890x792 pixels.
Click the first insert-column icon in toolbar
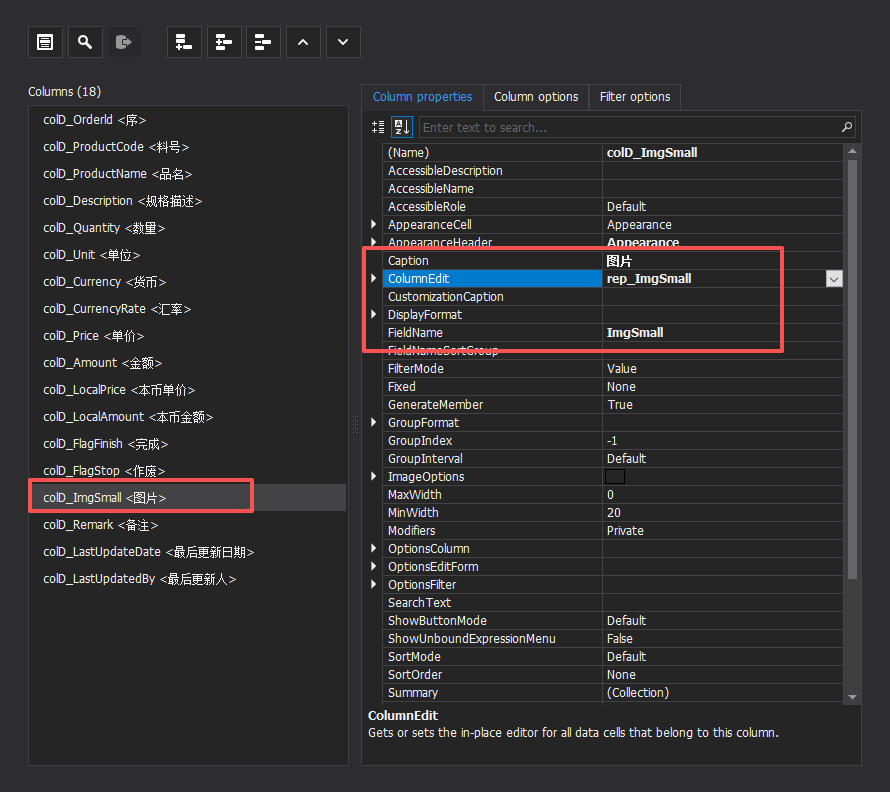[184, 41]
